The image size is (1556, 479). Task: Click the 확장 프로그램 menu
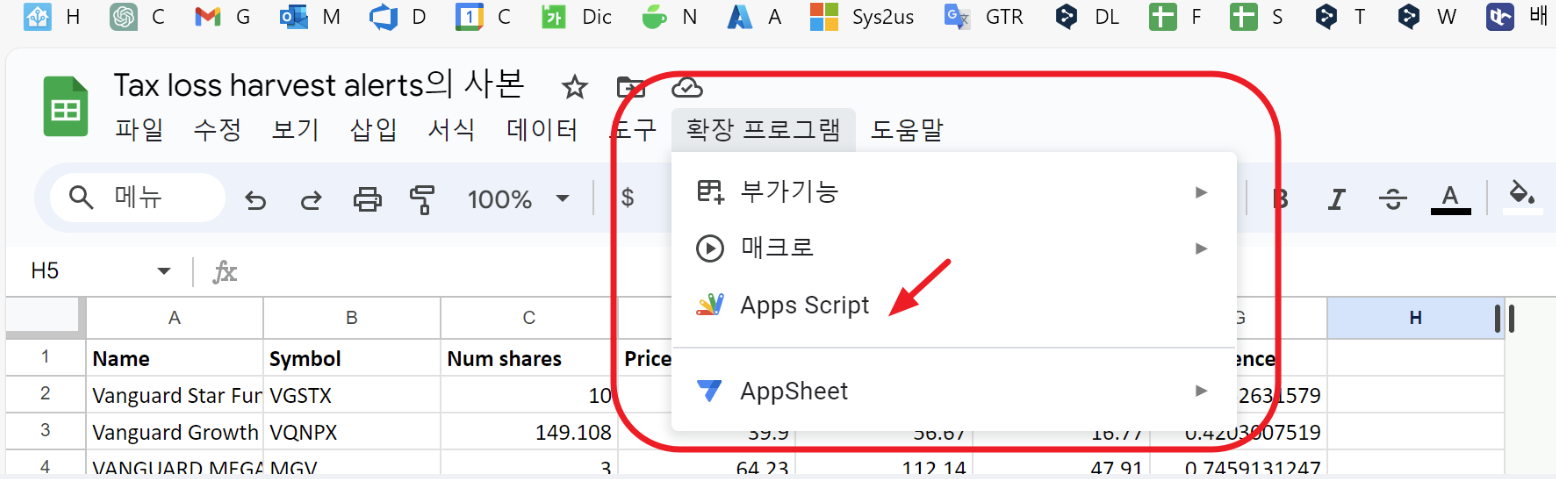tap(763, 130)
